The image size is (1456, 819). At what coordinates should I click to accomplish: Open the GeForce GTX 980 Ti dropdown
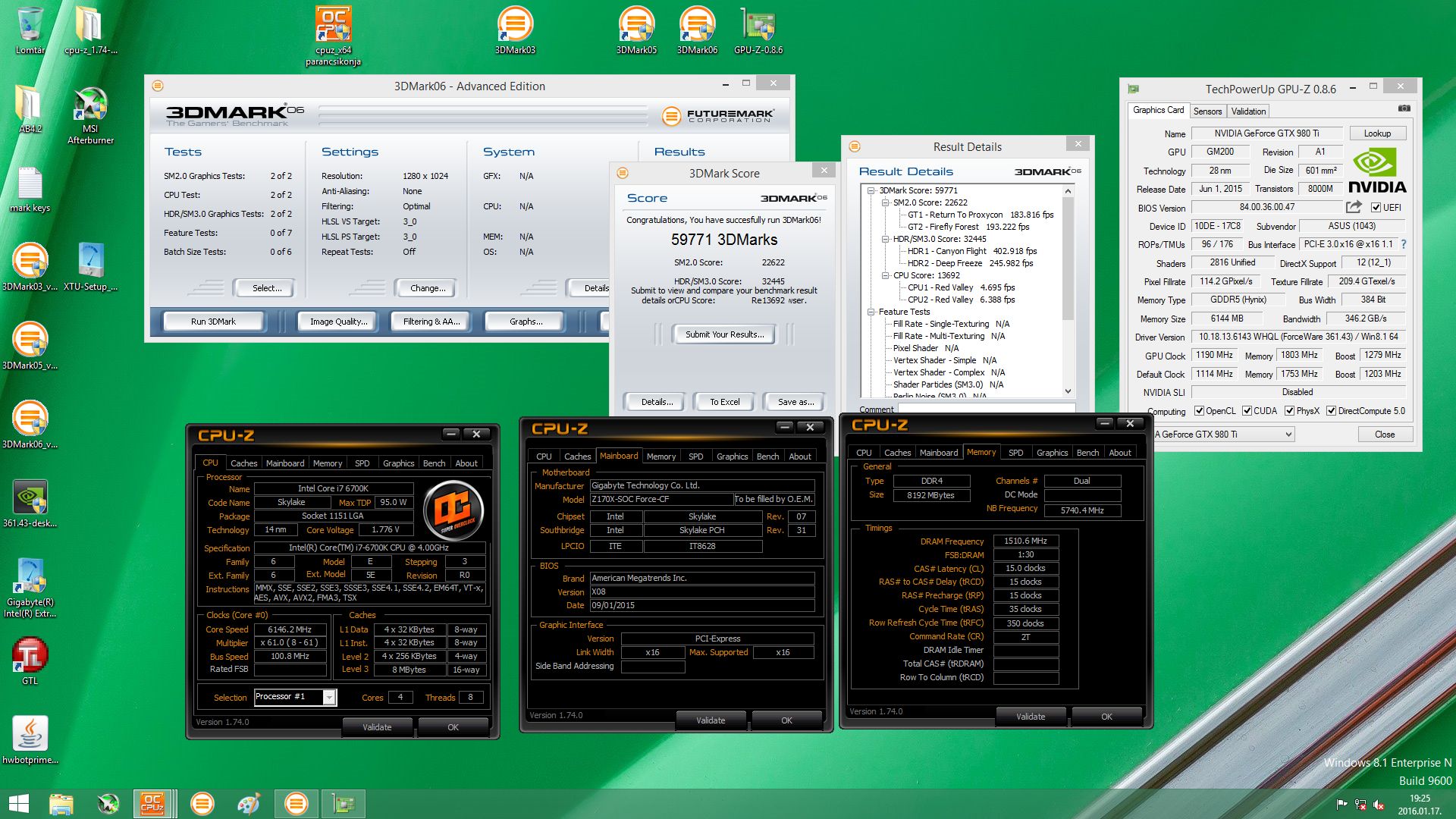coord(1288,435)
